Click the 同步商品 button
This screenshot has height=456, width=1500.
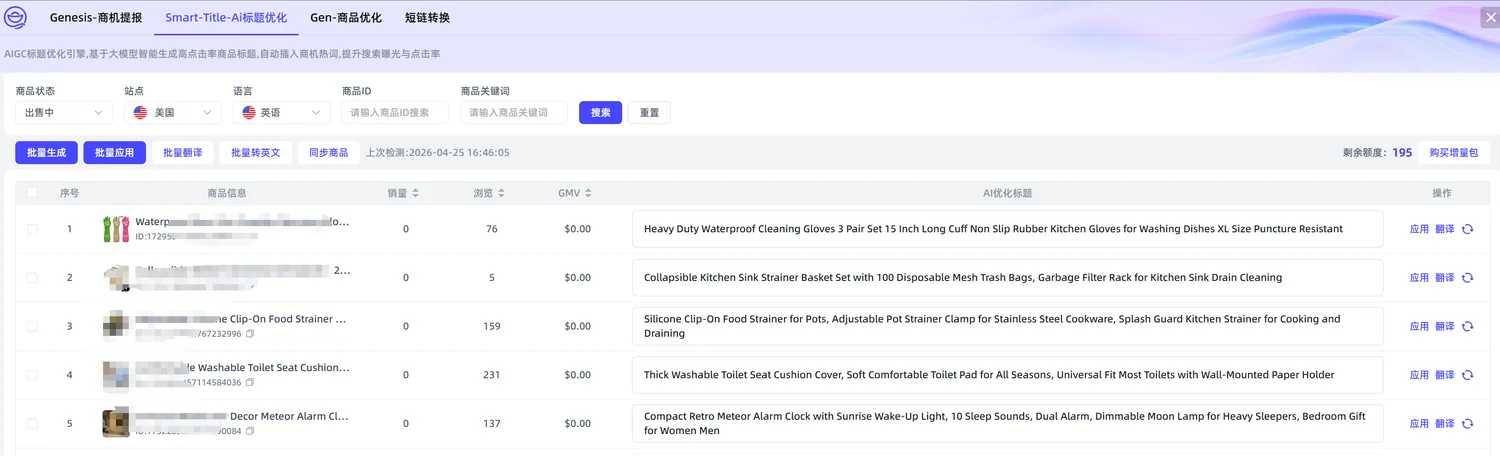(329, 153)
